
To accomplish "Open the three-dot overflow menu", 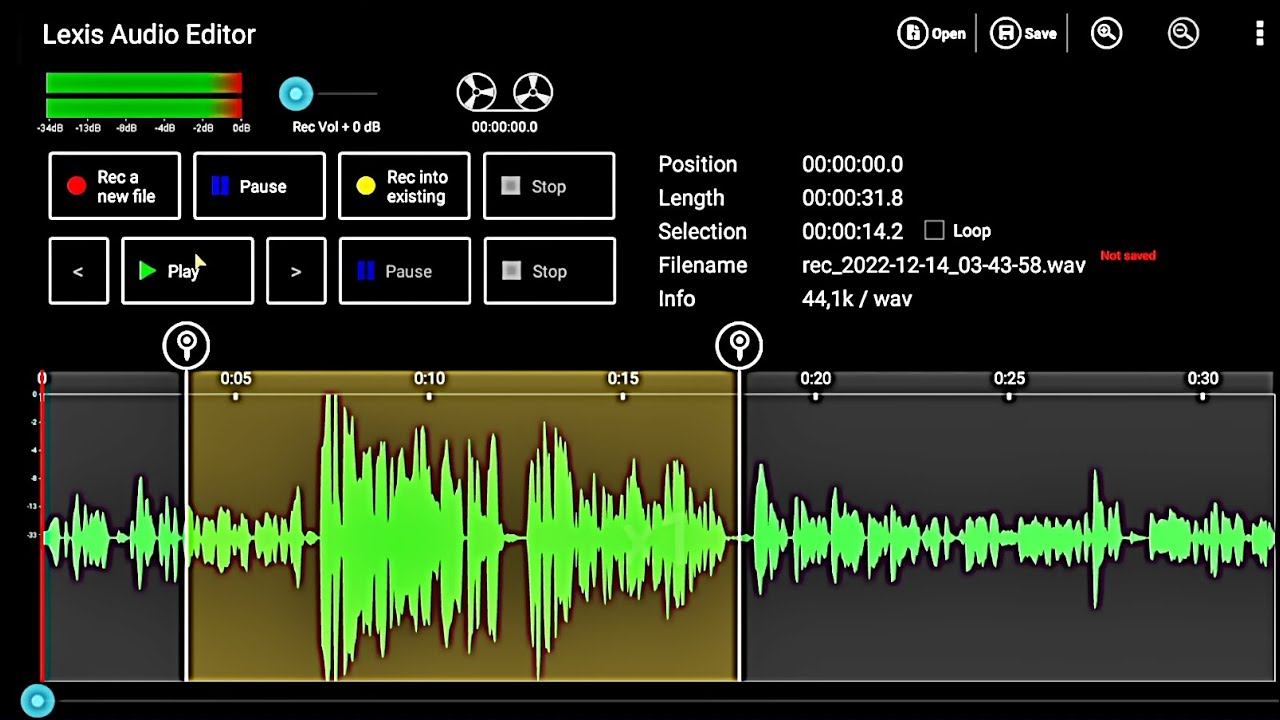I will (x=1259, y=33).
